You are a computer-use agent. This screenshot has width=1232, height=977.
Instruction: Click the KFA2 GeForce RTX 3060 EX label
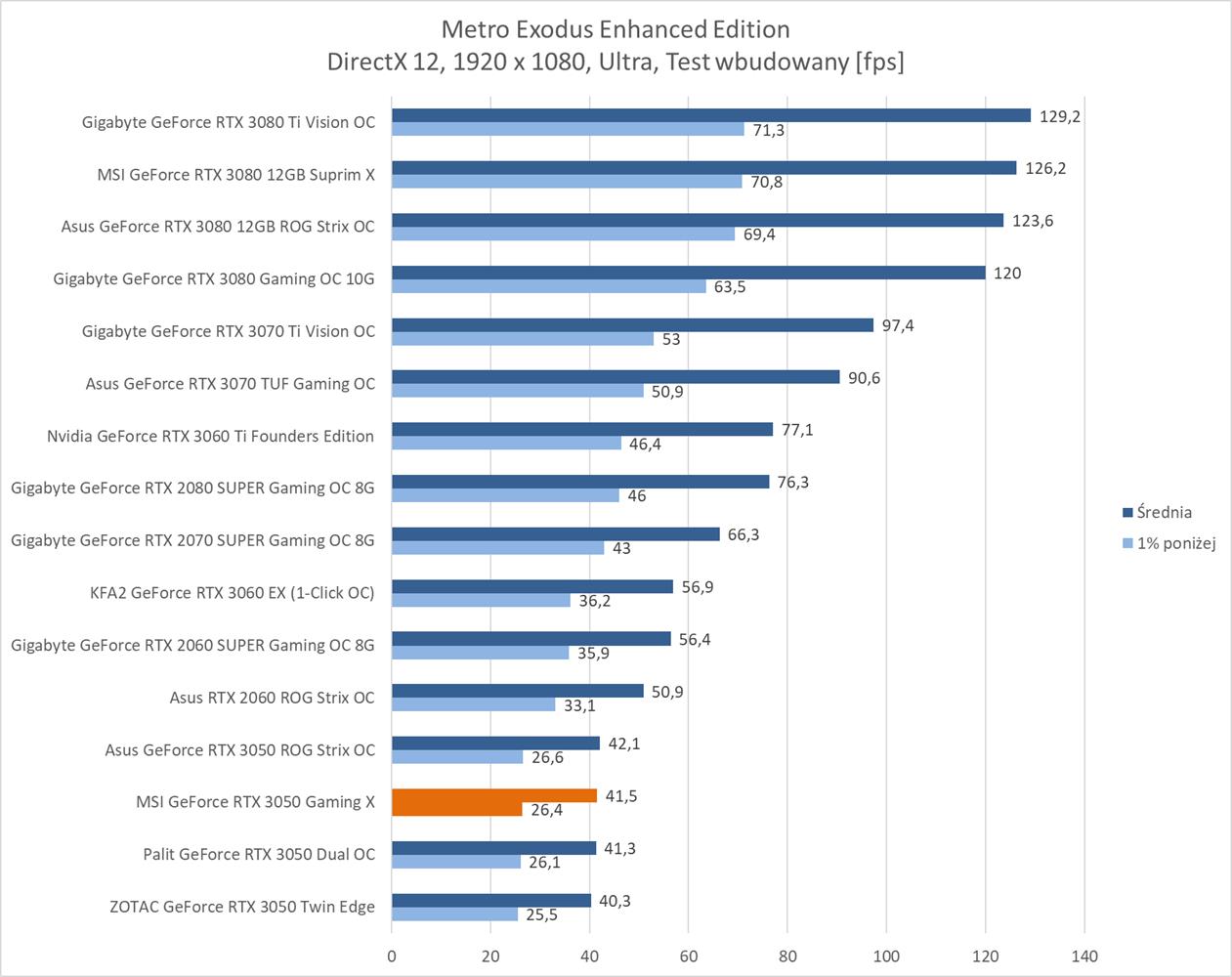coord(232,592)
